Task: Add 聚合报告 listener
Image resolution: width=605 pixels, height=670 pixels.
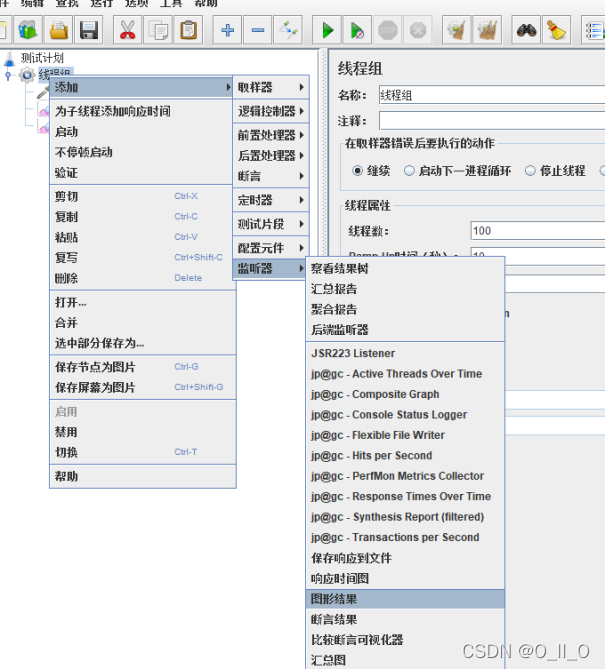Action: click(x=405, y=310)
